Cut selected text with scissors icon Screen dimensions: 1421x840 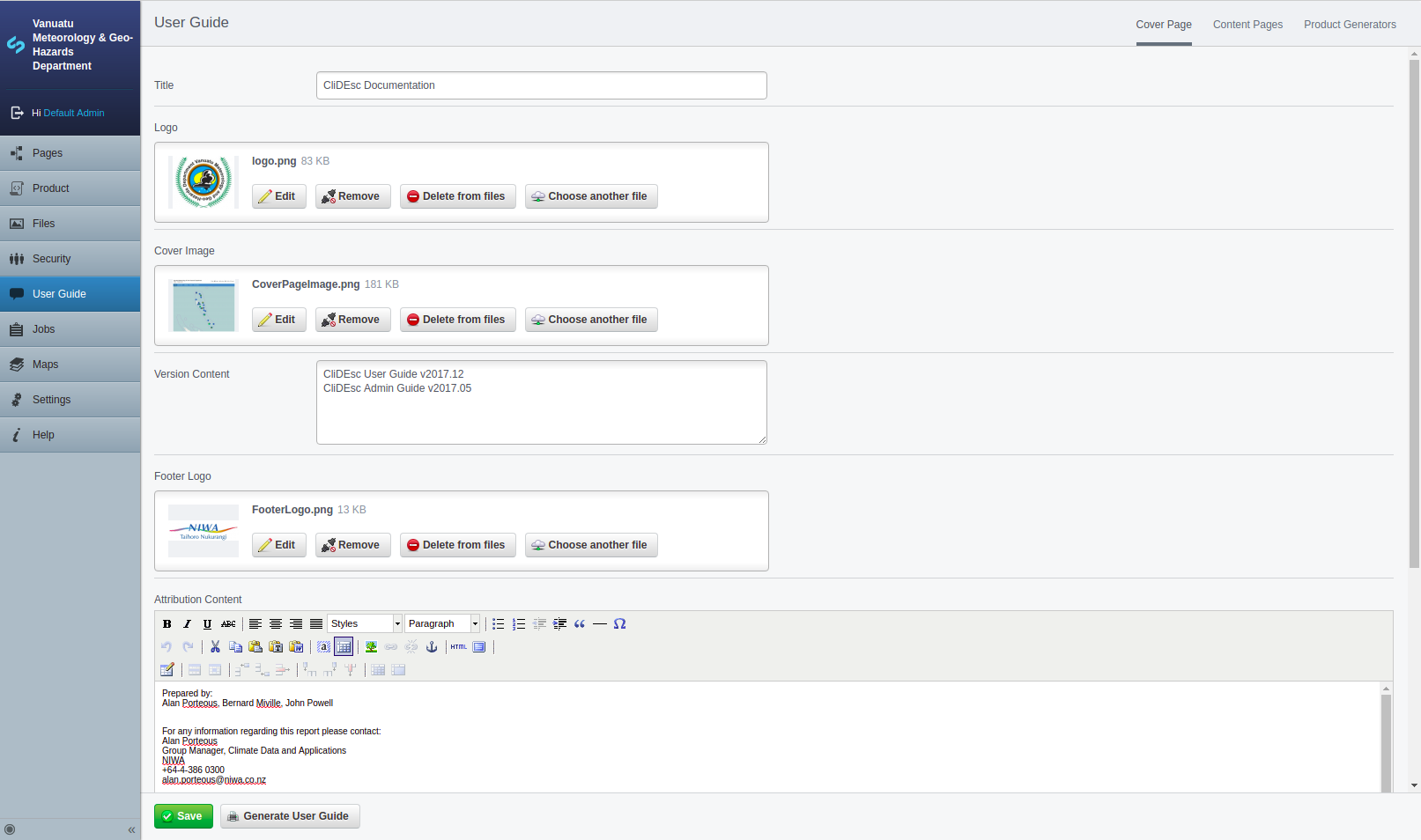click(x=215, y=647)
